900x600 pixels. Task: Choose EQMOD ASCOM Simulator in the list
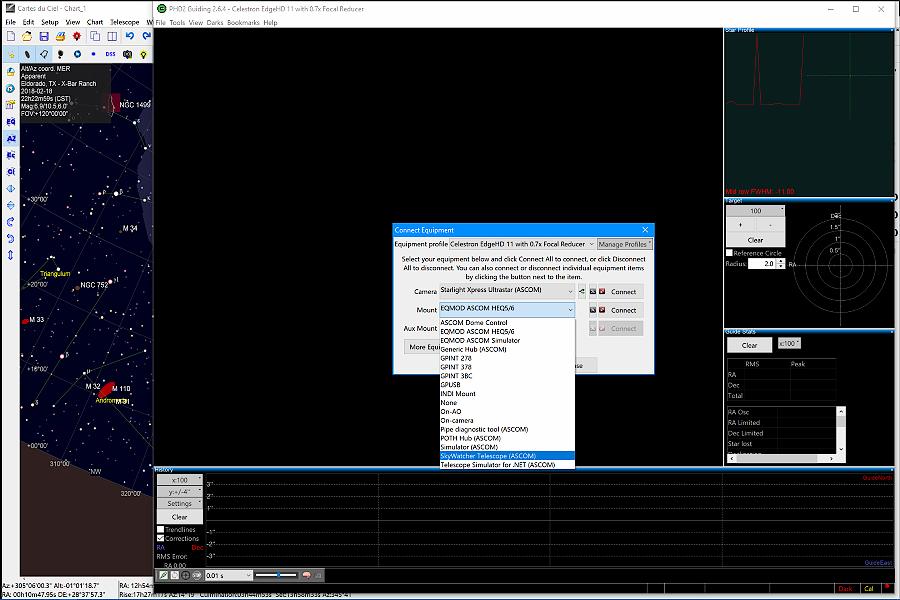[507, 340]
